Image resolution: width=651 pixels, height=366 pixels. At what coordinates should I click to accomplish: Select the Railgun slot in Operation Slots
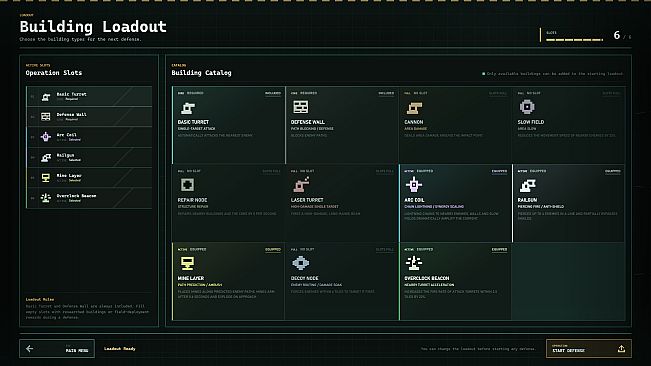click(x=89, y=157)
